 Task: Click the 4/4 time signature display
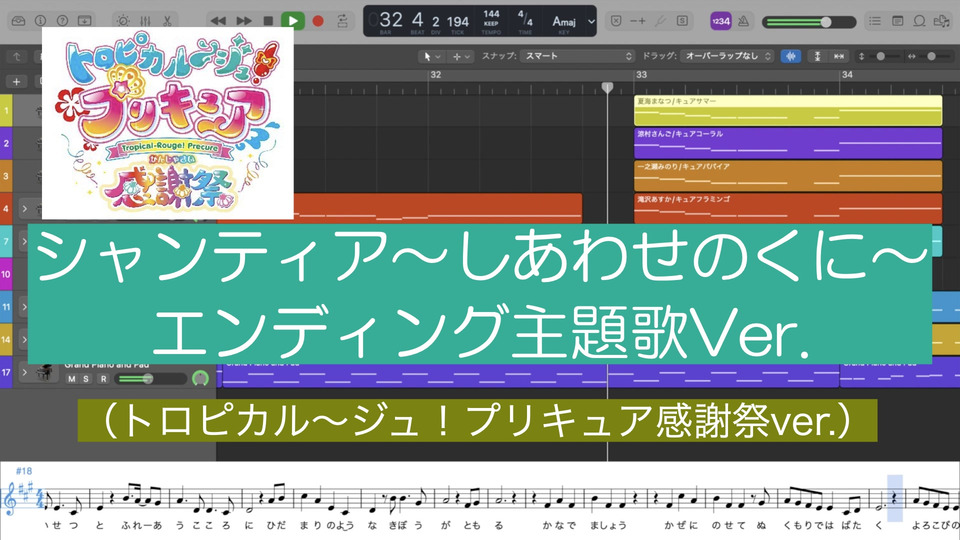pos(525,18)
